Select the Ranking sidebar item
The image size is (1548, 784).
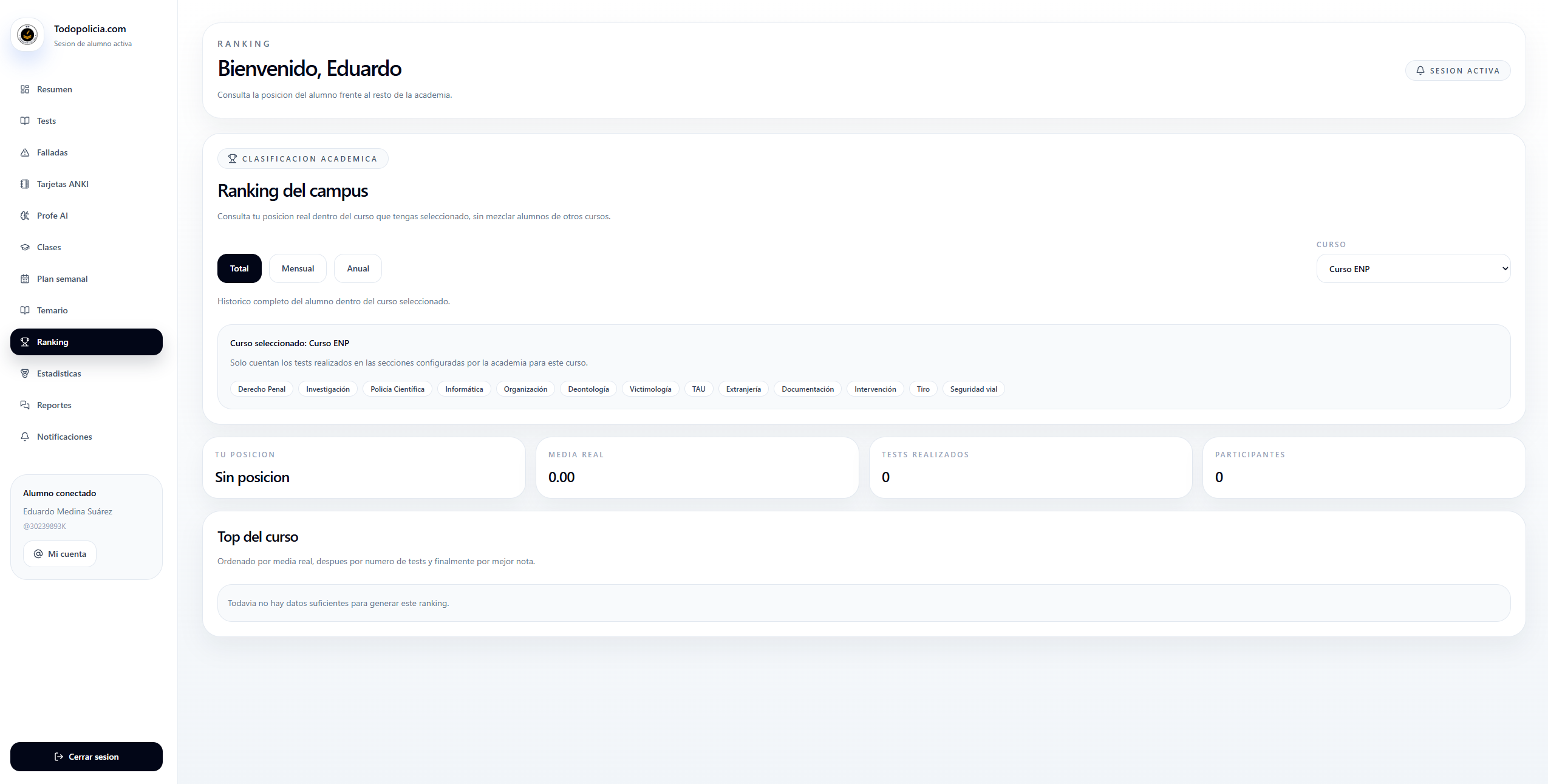(x=86, y=342)
